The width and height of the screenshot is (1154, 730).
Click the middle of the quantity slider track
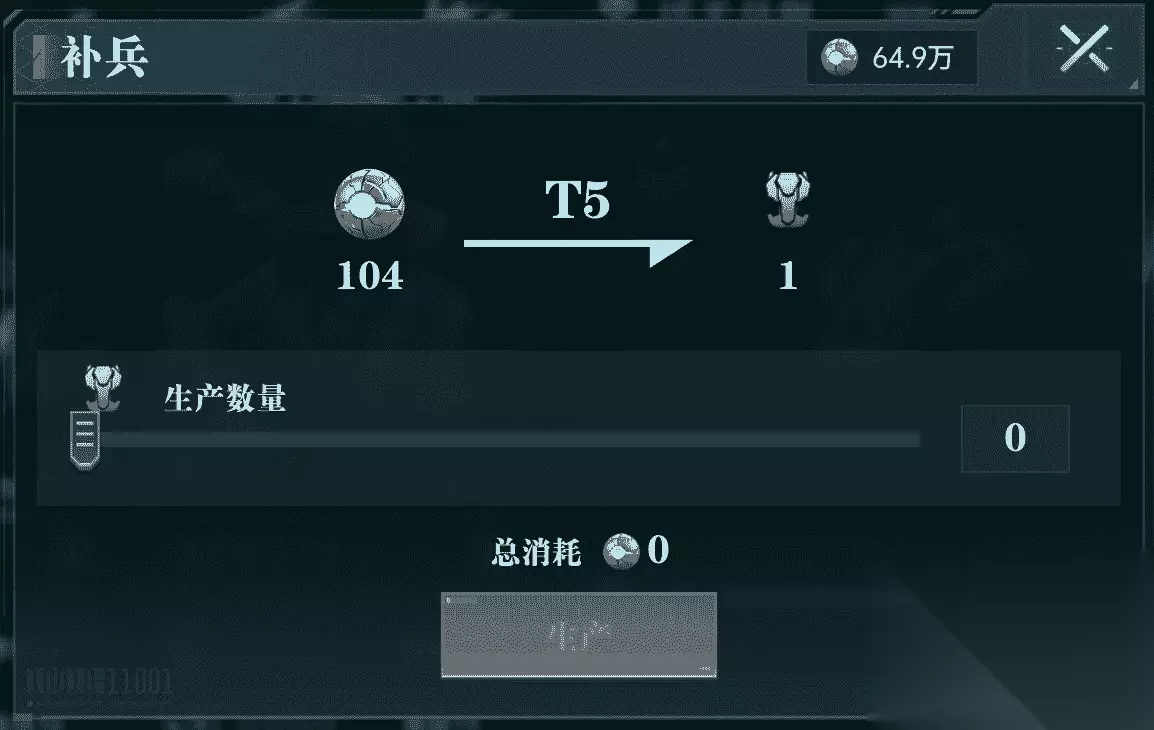[x=508, y=439]
